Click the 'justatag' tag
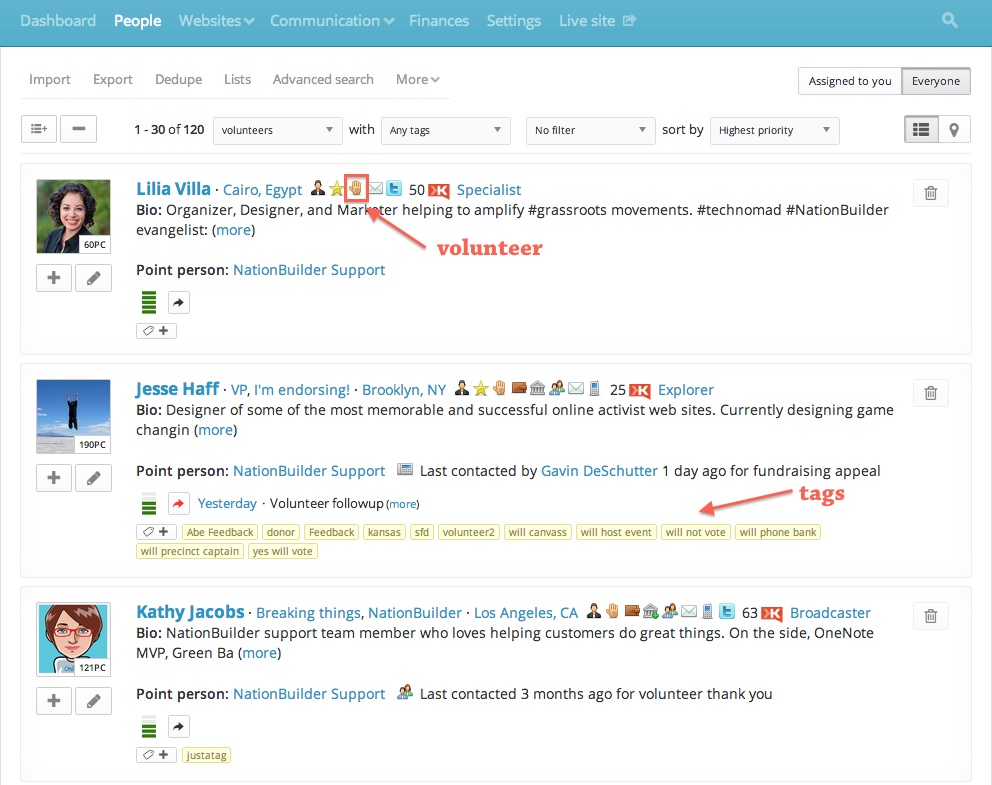This screenshot has width=992, height=785. (x=206, y=755)
